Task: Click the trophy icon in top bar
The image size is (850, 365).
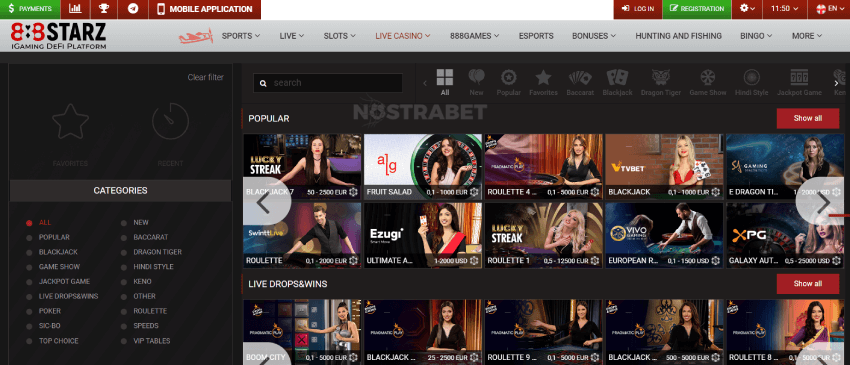Action: coord(104,9)
